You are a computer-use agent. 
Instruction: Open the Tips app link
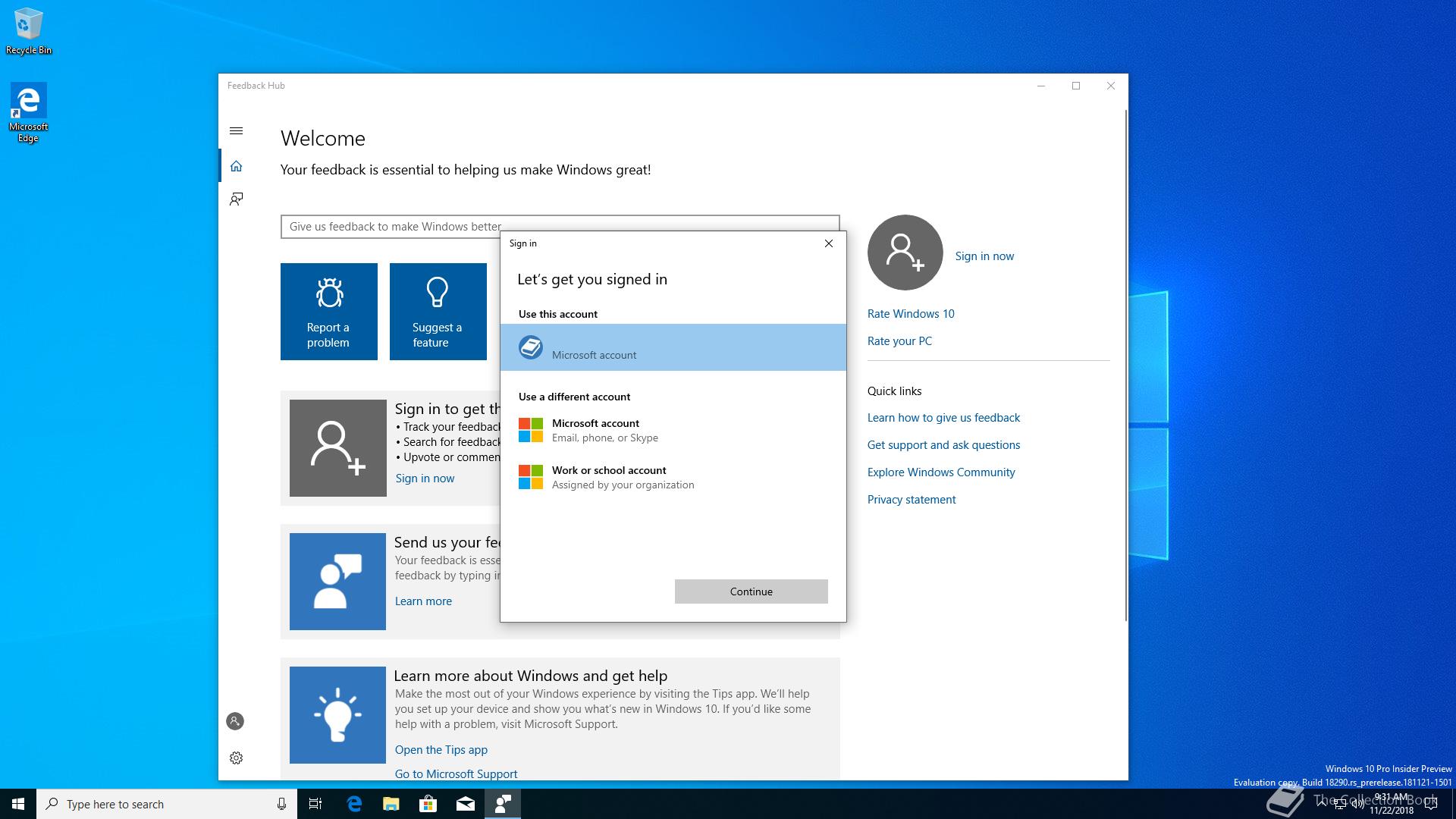441,750
